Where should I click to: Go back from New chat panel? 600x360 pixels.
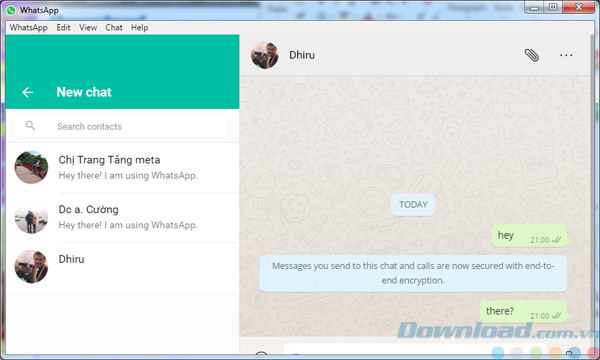28,92
